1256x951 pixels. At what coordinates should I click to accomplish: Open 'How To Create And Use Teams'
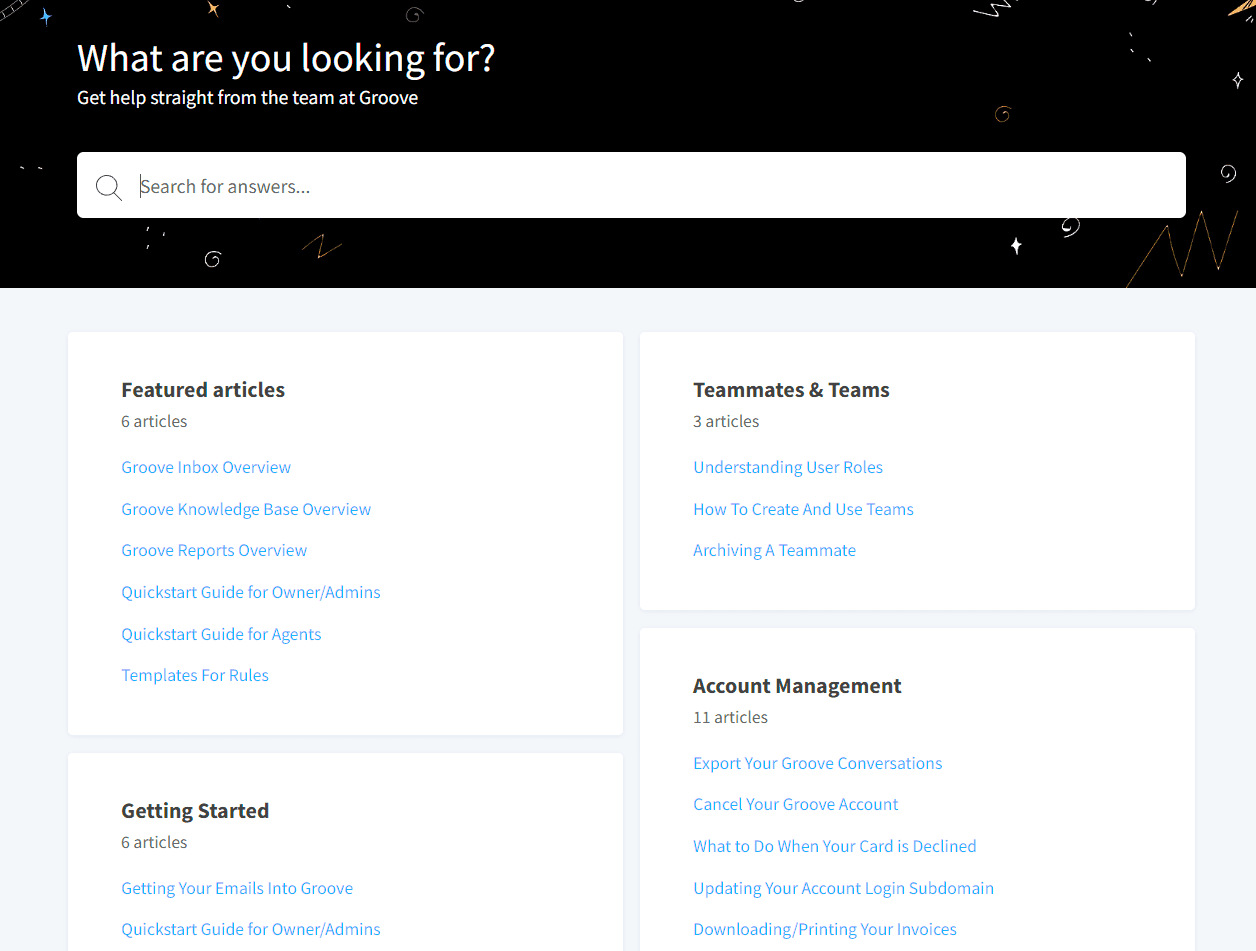tap(803, 509)
